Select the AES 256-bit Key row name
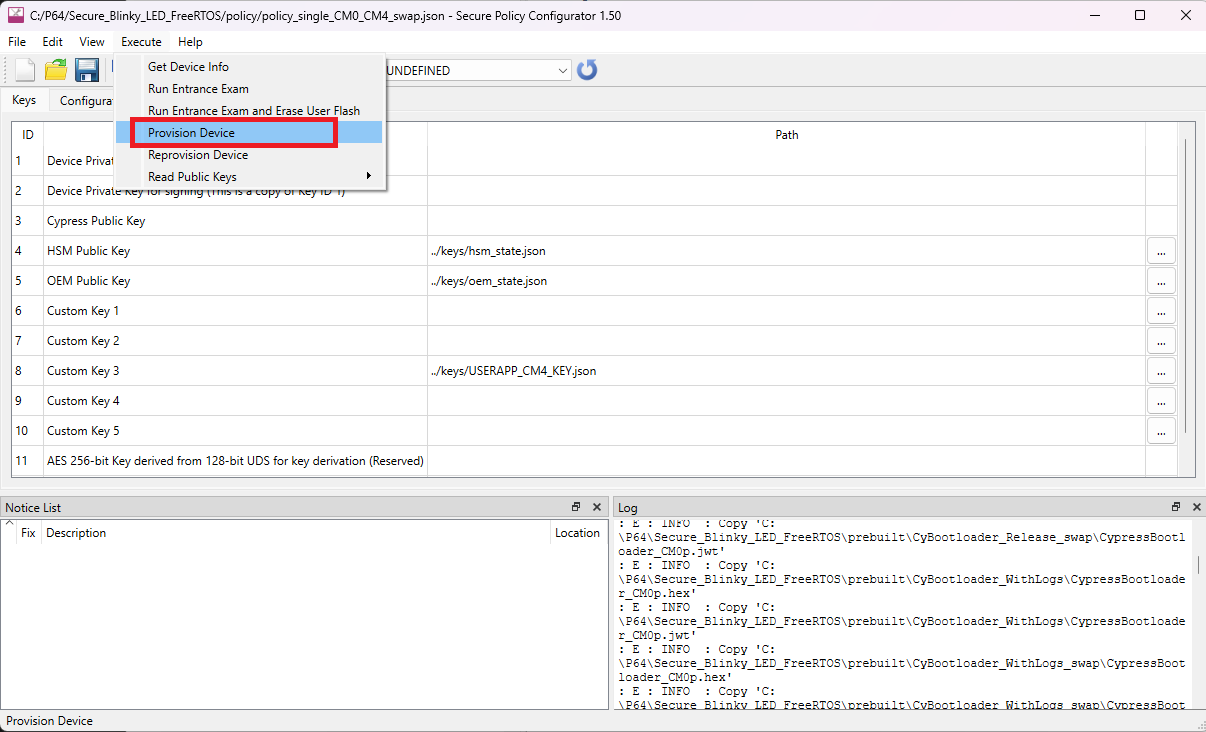1206x732 pixels. 235,461
